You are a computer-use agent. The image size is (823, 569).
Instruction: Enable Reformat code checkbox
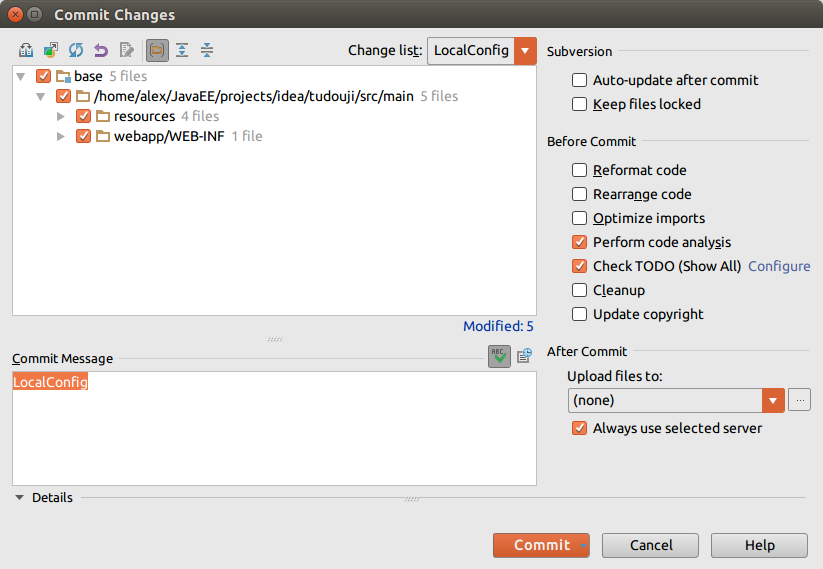click(579, 170)
